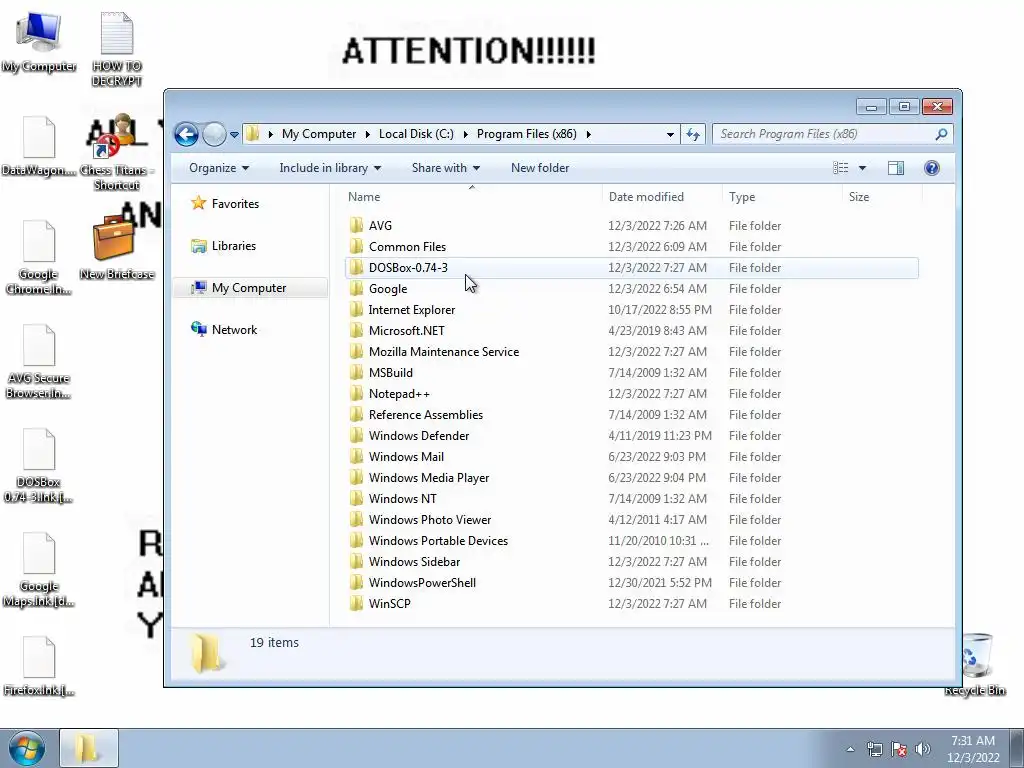Open the Share with menu
Screen dimensions: 1024x768
click(x=445, y=168)
